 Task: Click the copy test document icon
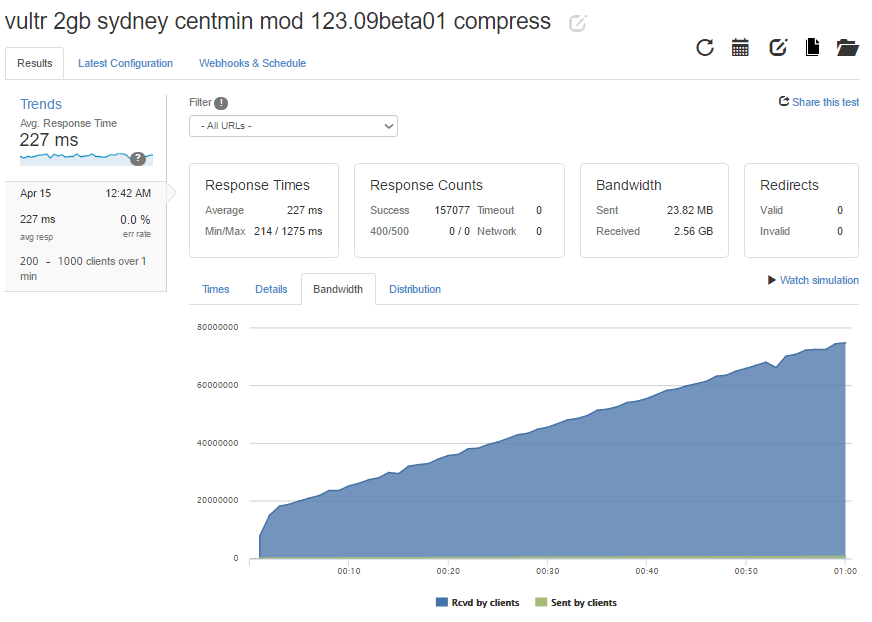812,48
